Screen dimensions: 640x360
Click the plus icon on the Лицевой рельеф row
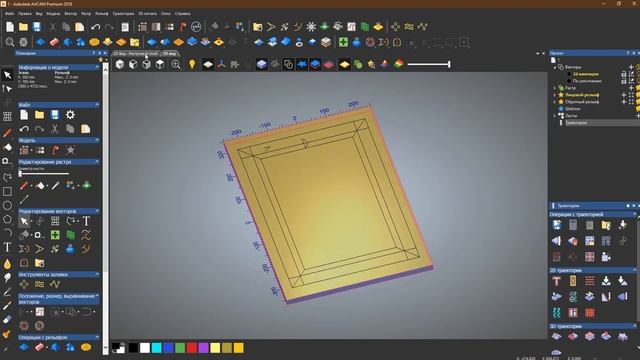tap(624, 95)
